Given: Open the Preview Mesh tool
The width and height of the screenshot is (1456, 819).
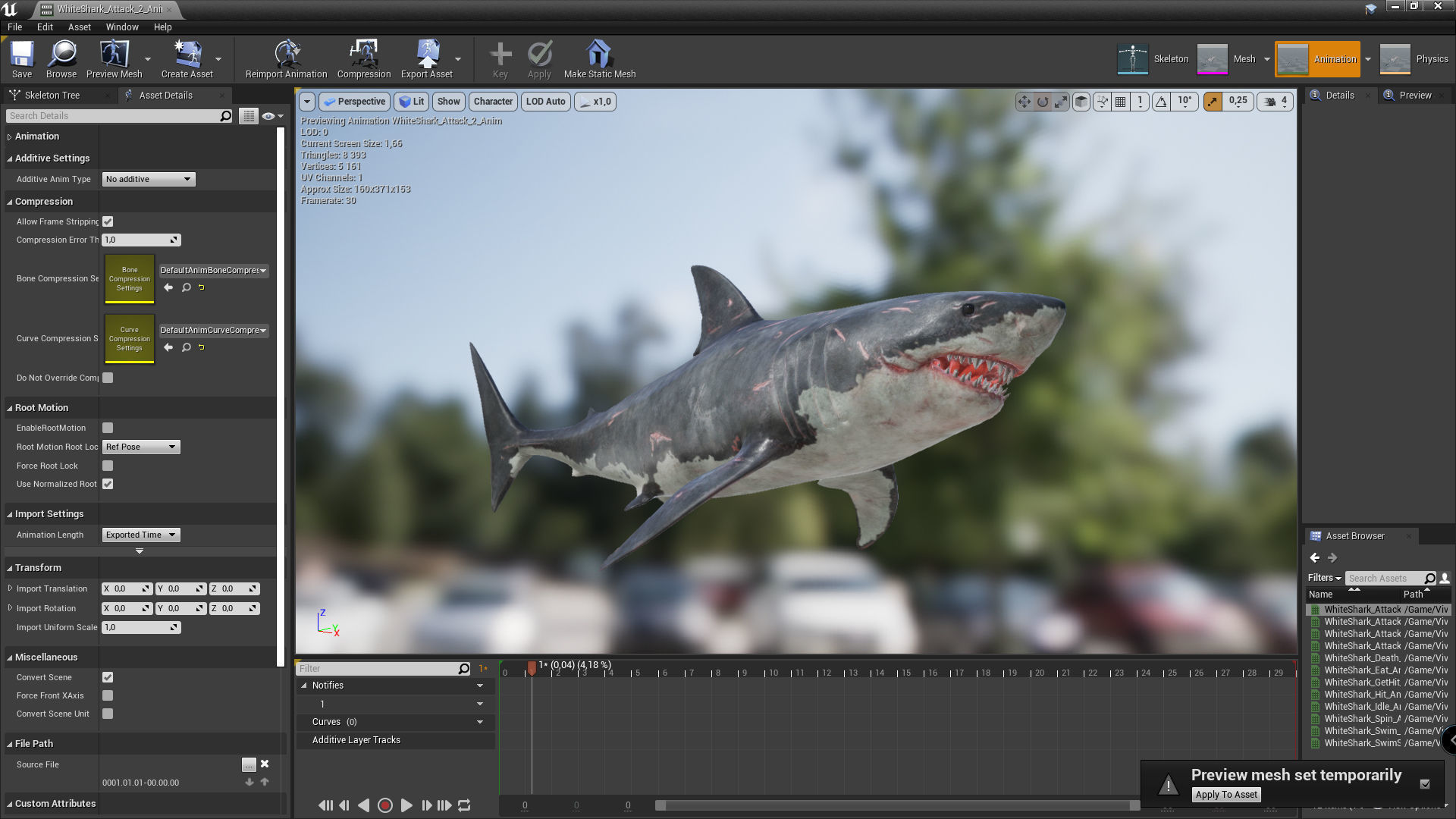Looking at the screenshot, I should 114,59.
